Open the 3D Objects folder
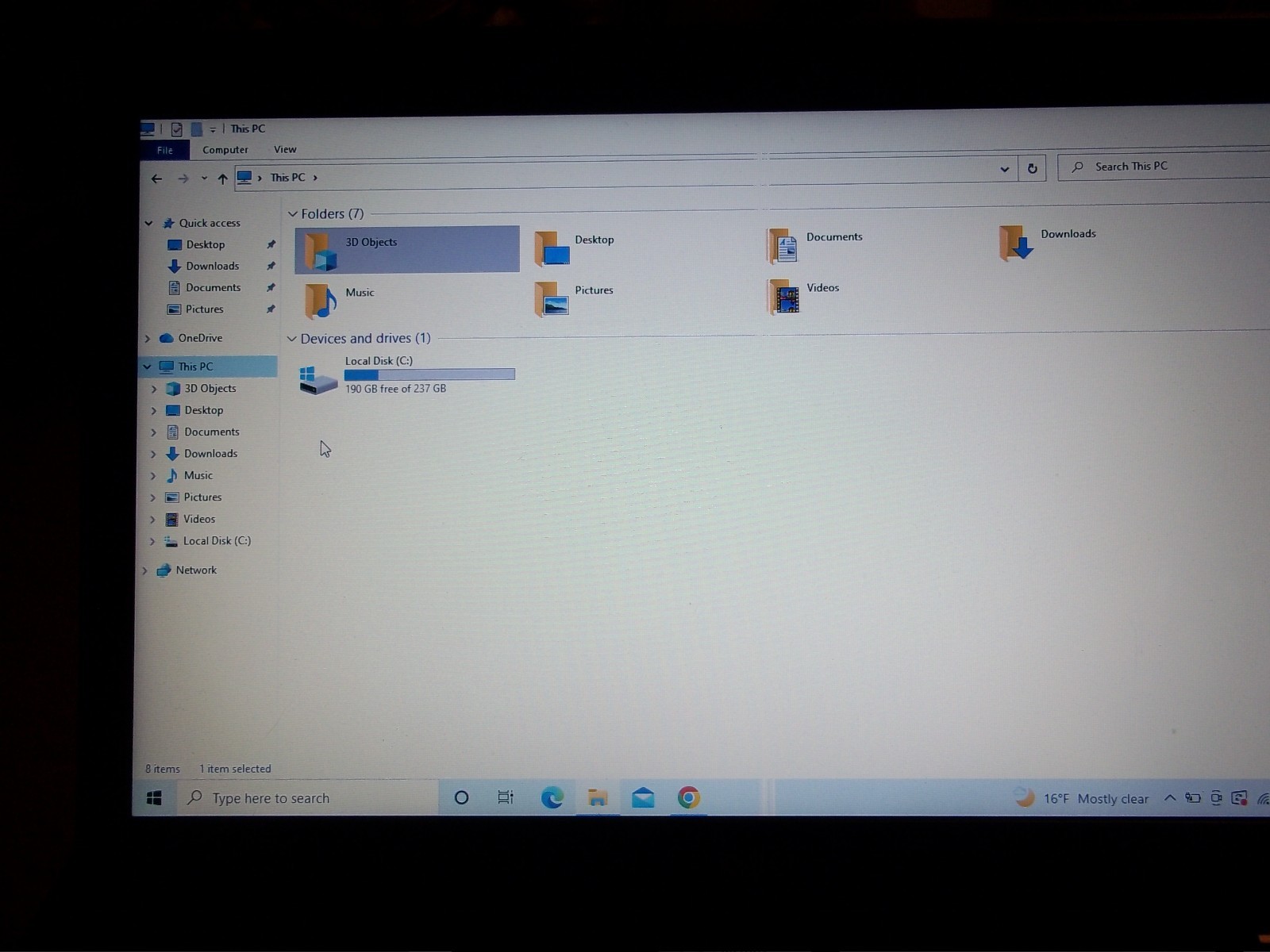Screen dimensions: 1270x952 click(x=406, y=249)
